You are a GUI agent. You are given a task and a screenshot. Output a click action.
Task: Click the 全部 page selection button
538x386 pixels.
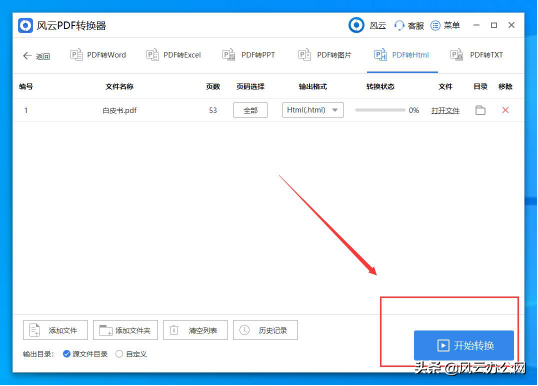[x=250, y=110]
